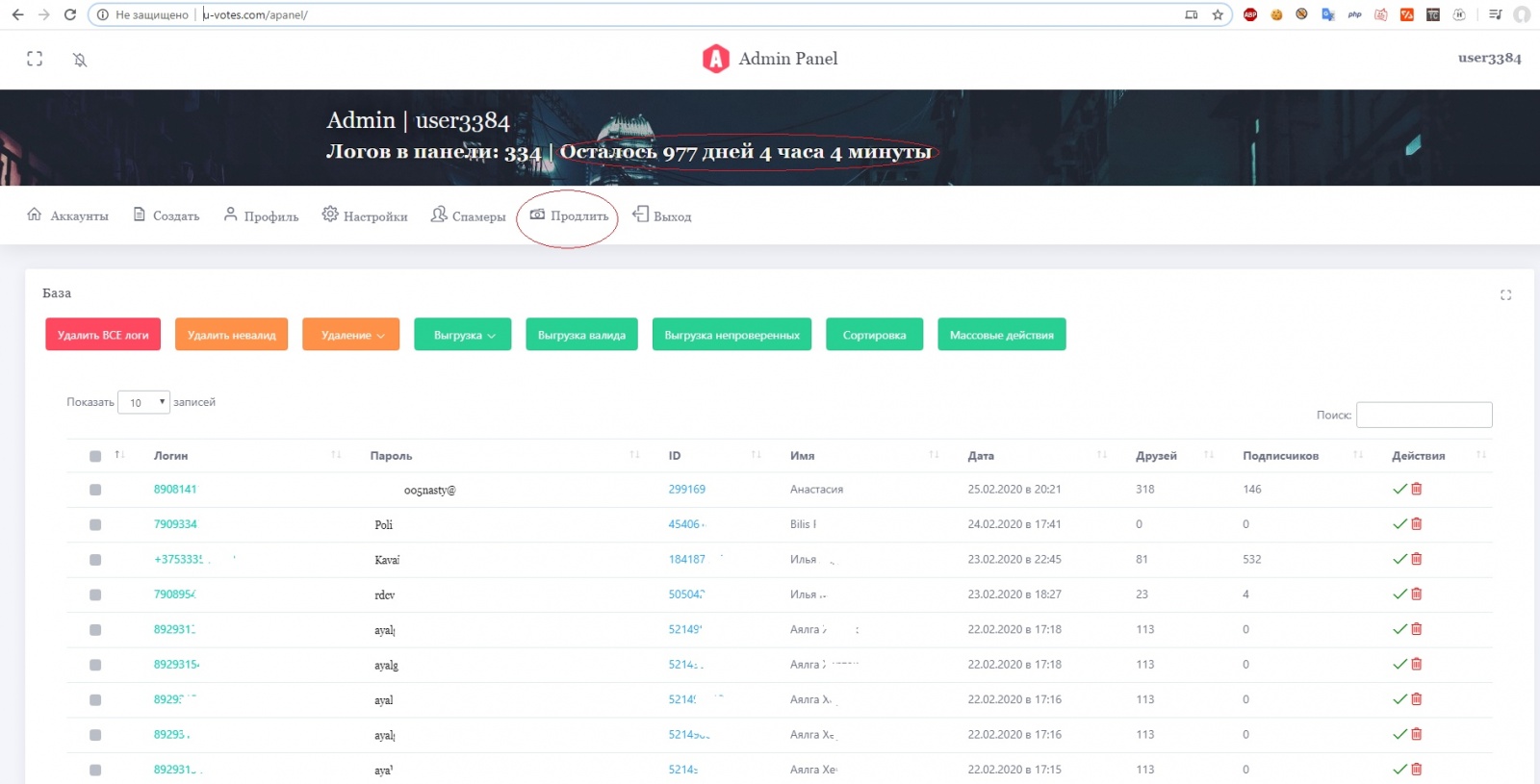Click green checkmark in Kavai row
Viewport: 1540px width, 784px height.
pyautogui.click(x=1399, y=559)
